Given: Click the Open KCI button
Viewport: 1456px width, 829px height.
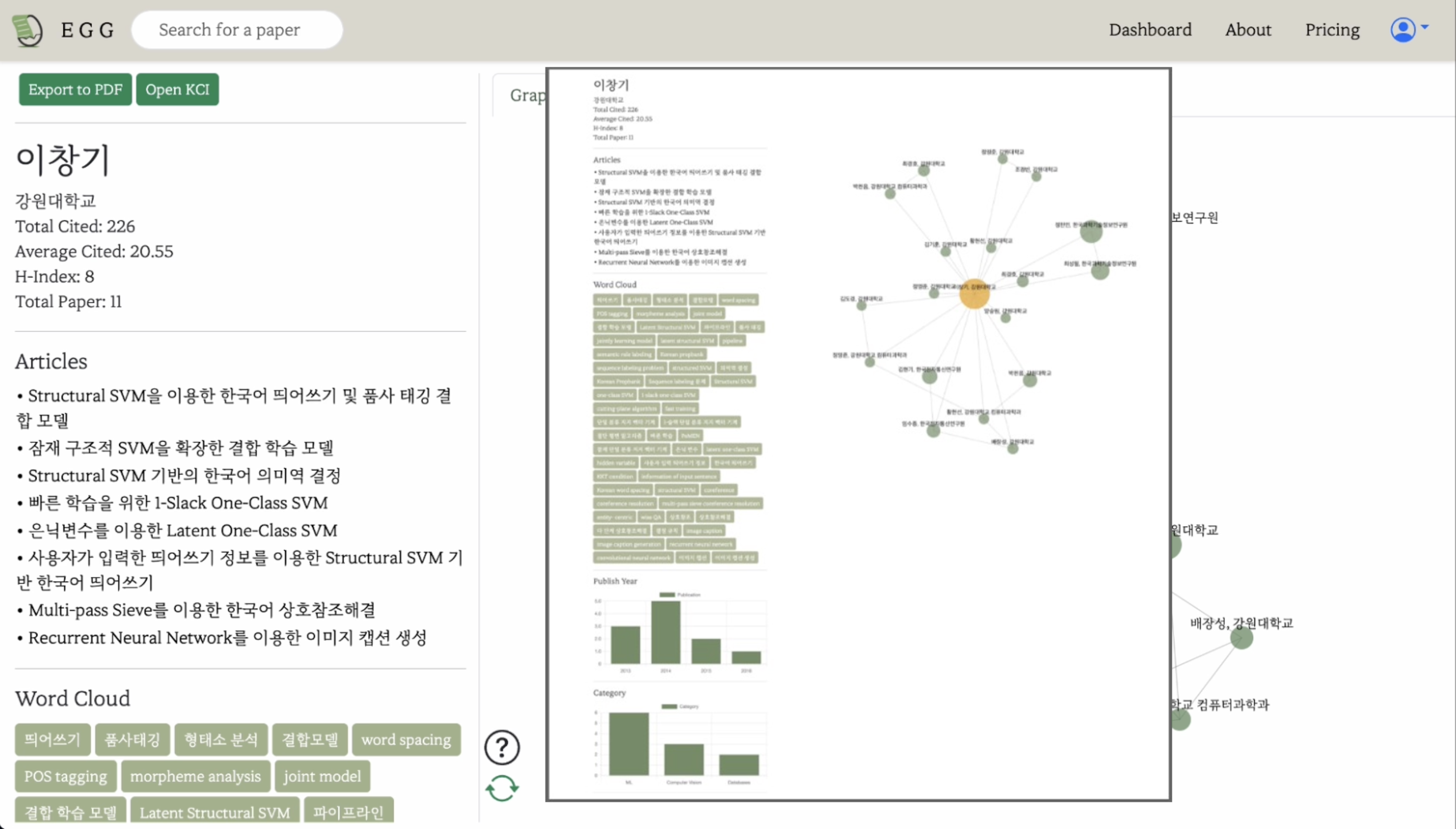Looking at the screenshot, I should (177, 89).
